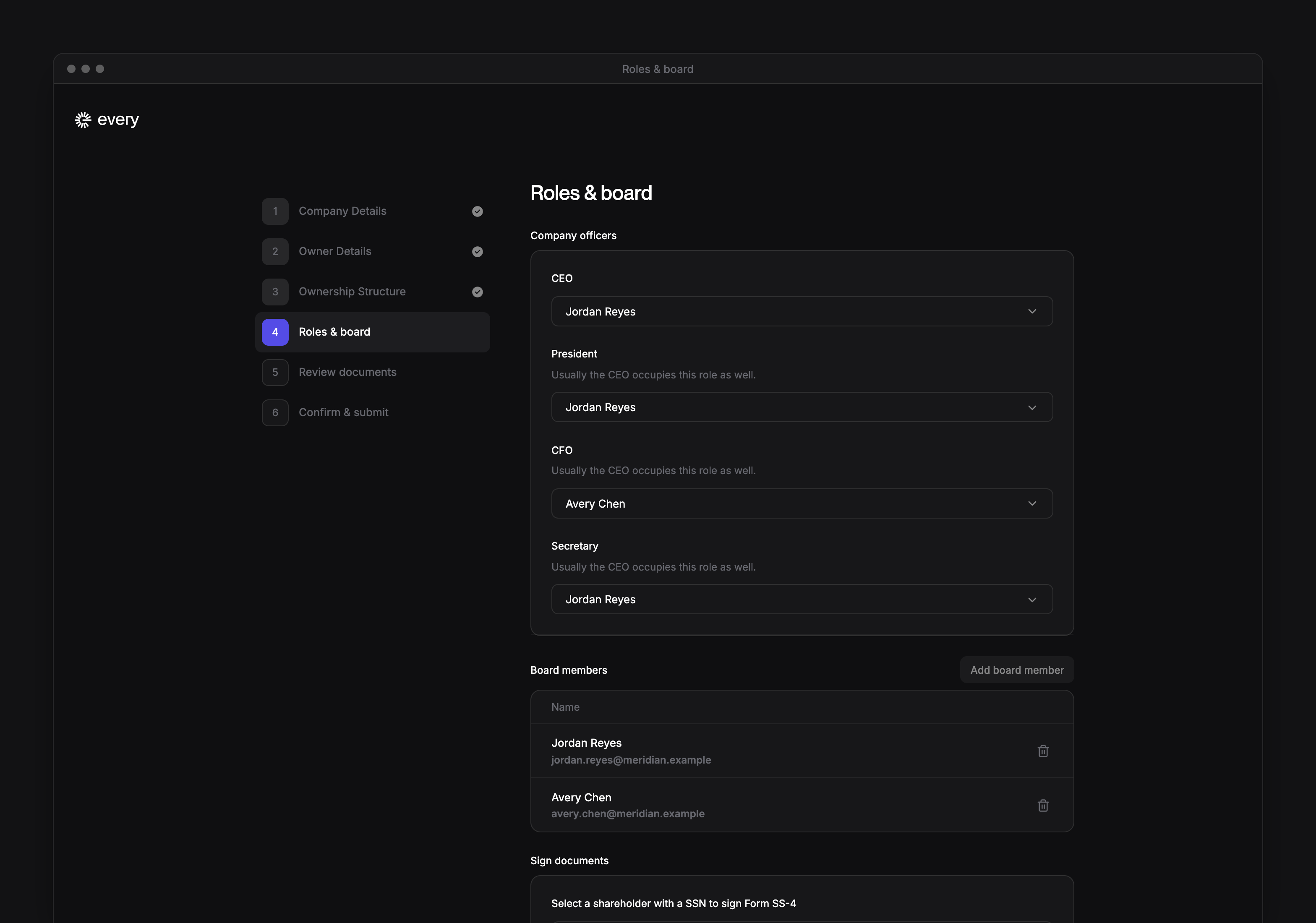The height and width of the screenshot is (923, 1316).
Task: Open the CEO dropdown
Action: [x=802, y=312]
